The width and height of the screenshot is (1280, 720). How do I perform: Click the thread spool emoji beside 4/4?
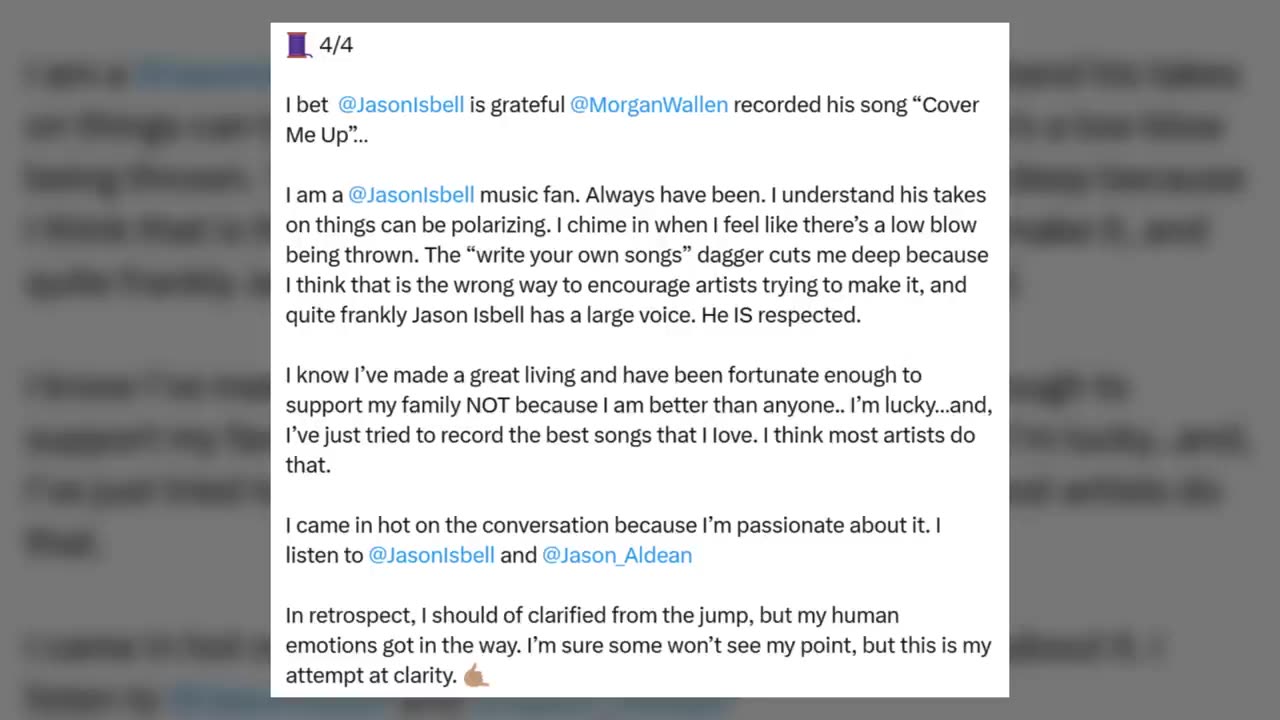tap(299, 45)
